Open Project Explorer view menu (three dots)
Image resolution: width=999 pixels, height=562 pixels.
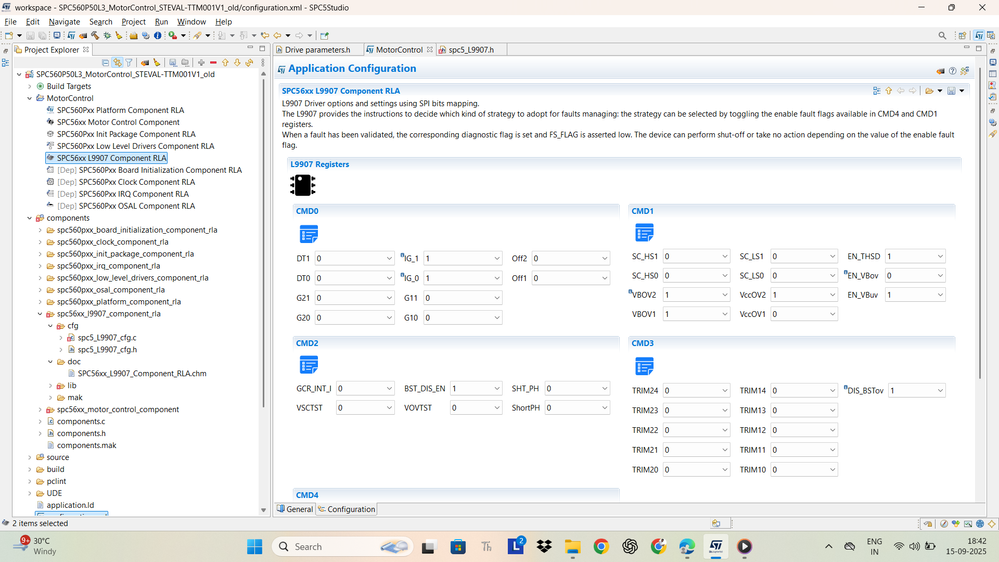(x=262, y=62)
